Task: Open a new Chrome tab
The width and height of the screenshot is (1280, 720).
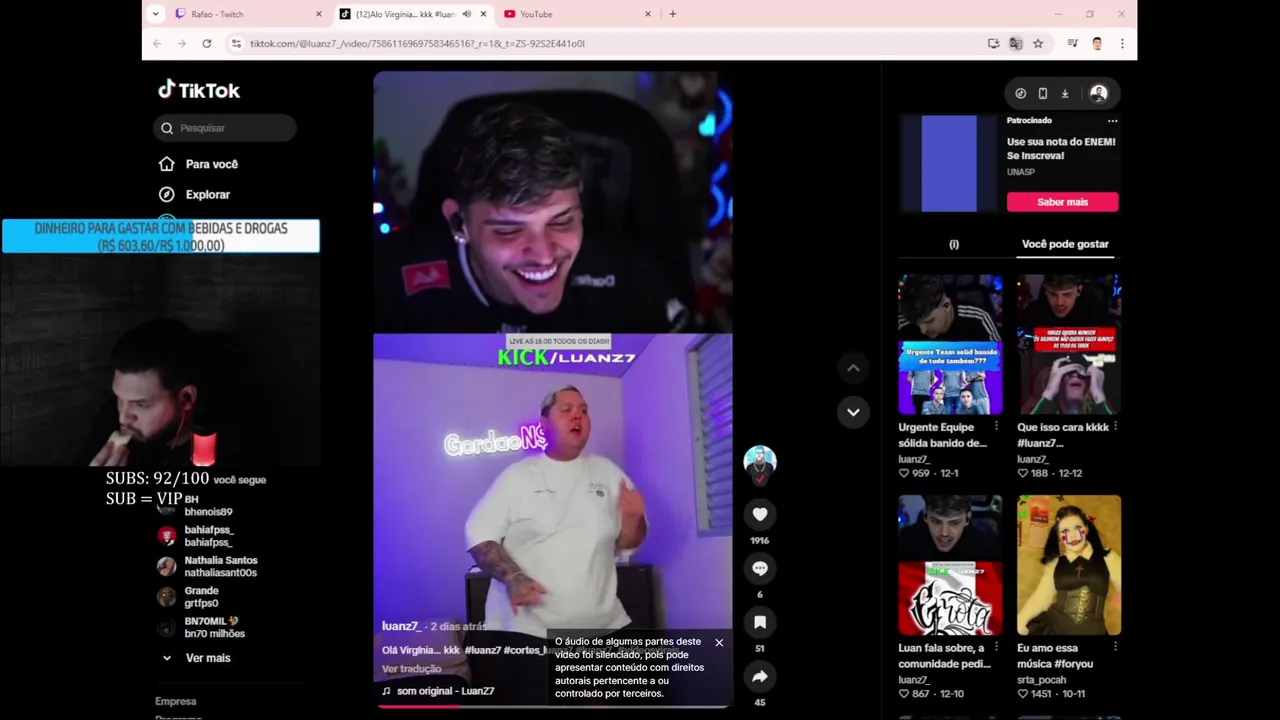Action: 672,14
